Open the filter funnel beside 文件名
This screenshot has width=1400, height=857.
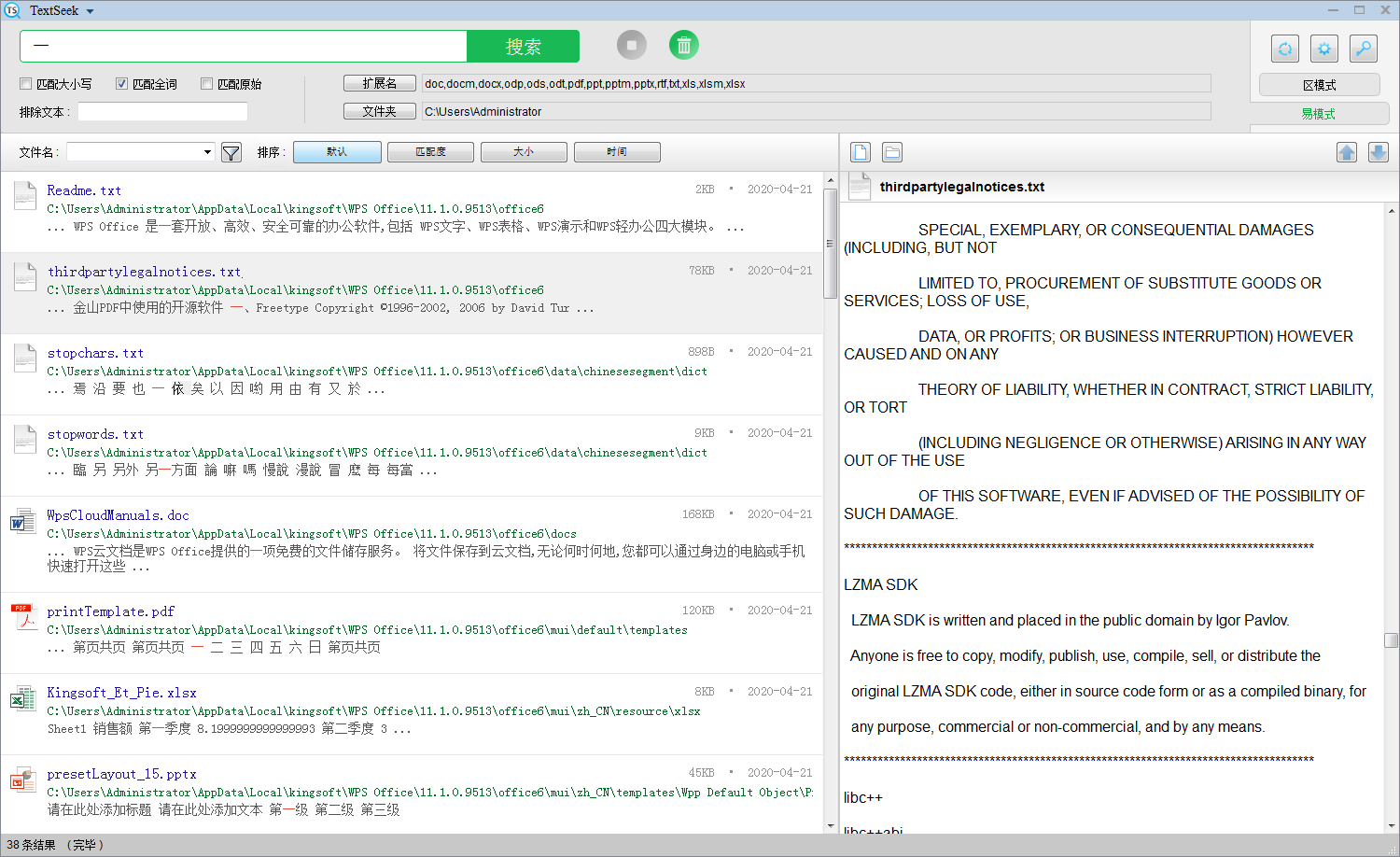231,151
